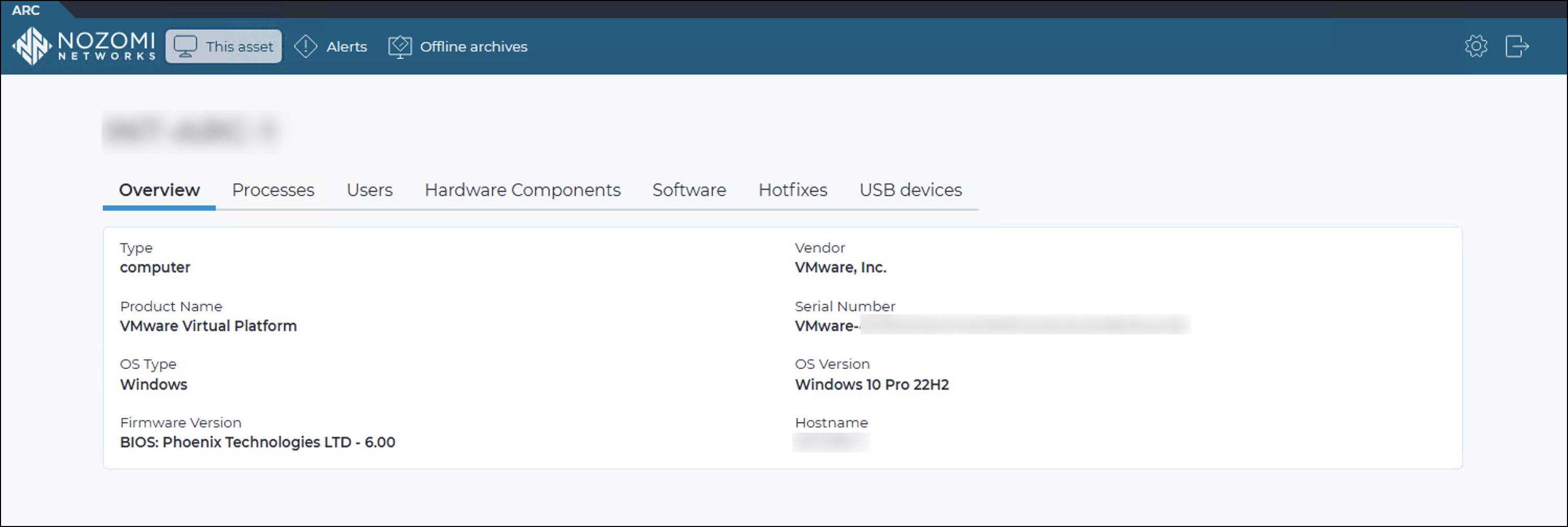Image resolution: width=1568 pixels, height=527 pixels.
Task: Click the Type value "computer"
Action: pyautogui.click(x=155, y=268)
